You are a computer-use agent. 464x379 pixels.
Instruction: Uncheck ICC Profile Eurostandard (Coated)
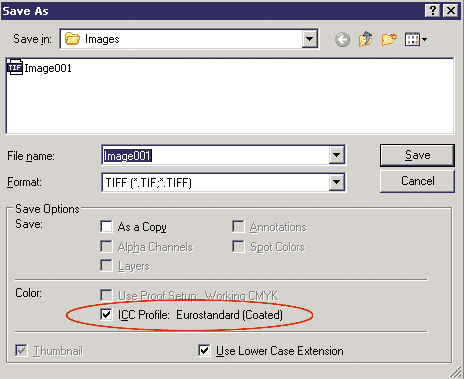coord(106,314)
